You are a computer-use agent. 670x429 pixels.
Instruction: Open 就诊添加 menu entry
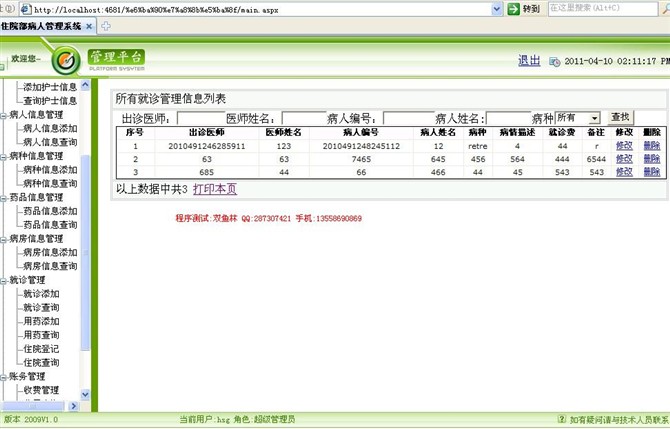(41, 294)
